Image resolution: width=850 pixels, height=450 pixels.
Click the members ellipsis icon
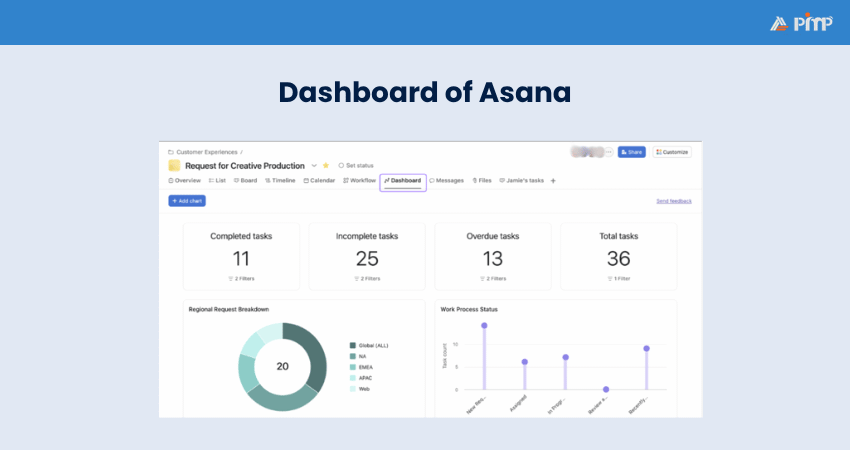[609, 152]
